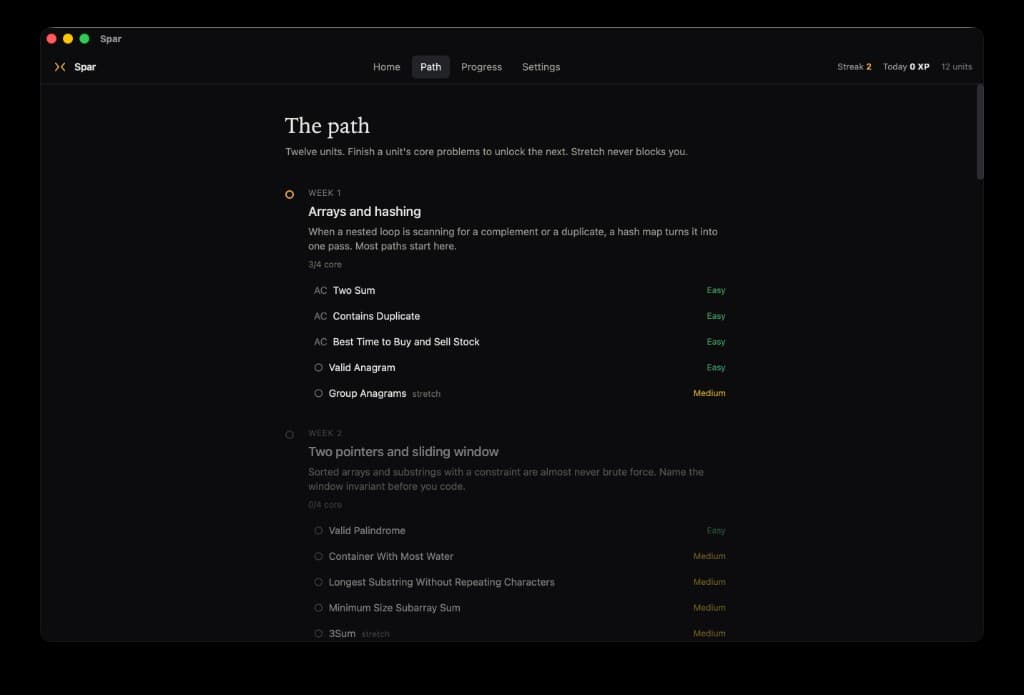Click the unsolved circle beside Valid Anagram

(318, 367)
